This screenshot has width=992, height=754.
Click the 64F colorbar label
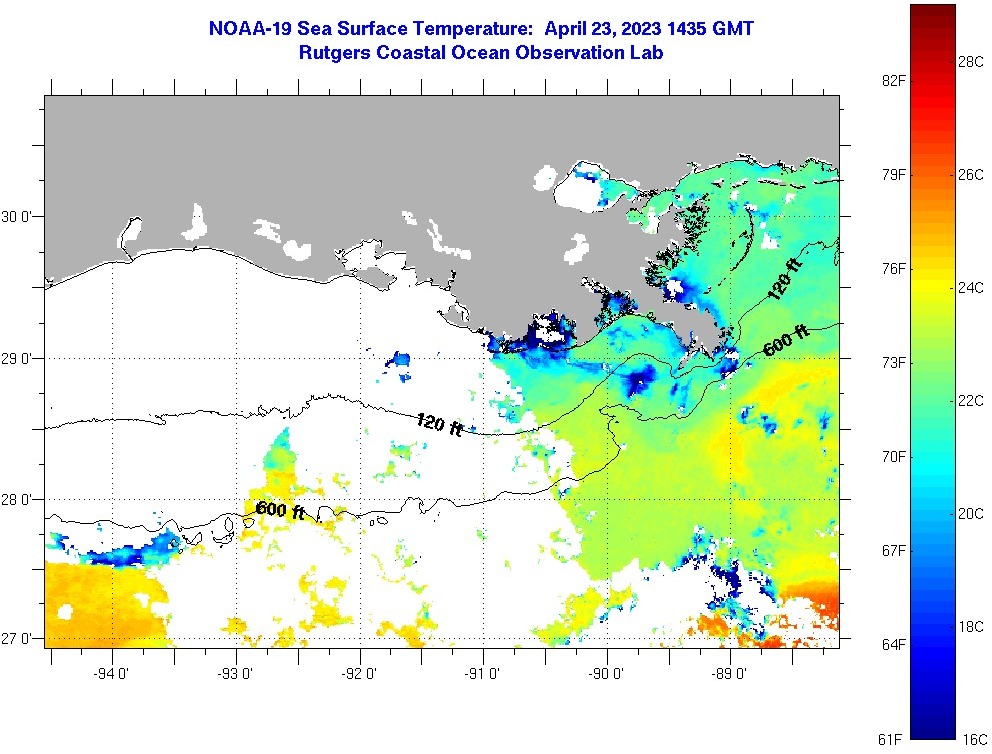click(893, 645)
